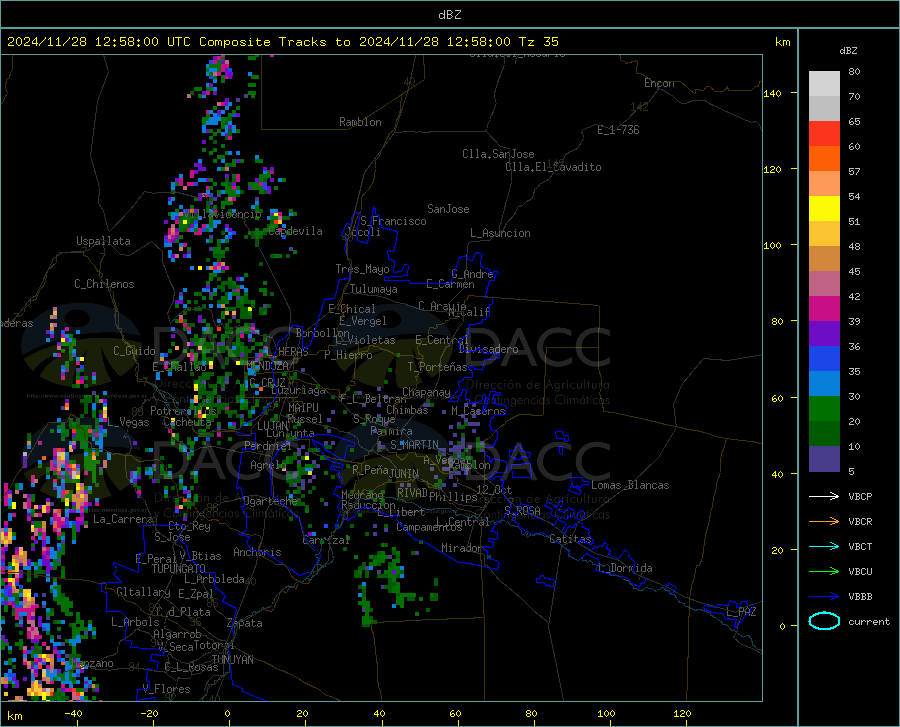Click the TUPUNGATO label on map
900x727 pixels.
point(179,569)
